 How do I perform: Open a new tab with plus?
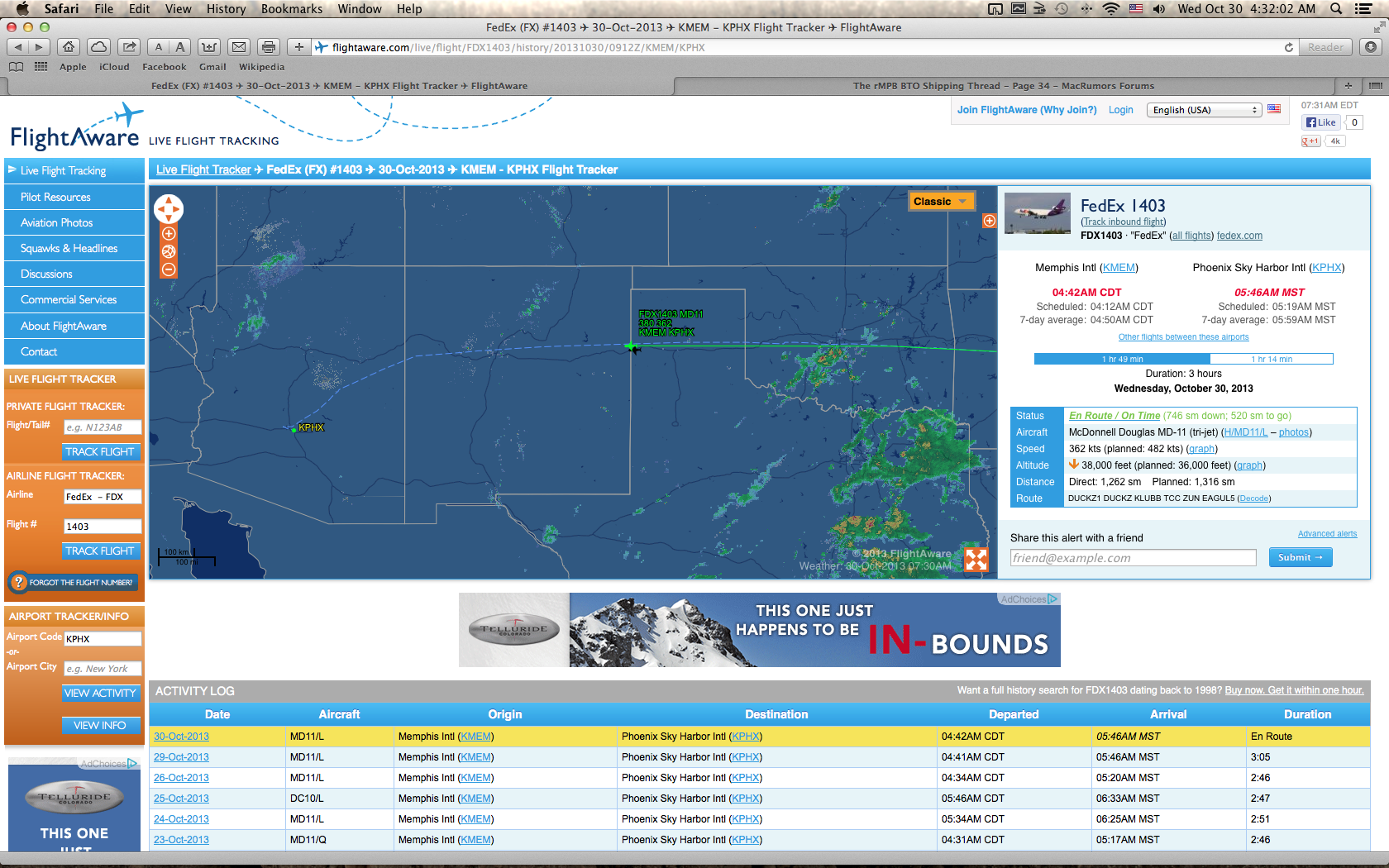pyautogui.click(x=1348, y=85)
